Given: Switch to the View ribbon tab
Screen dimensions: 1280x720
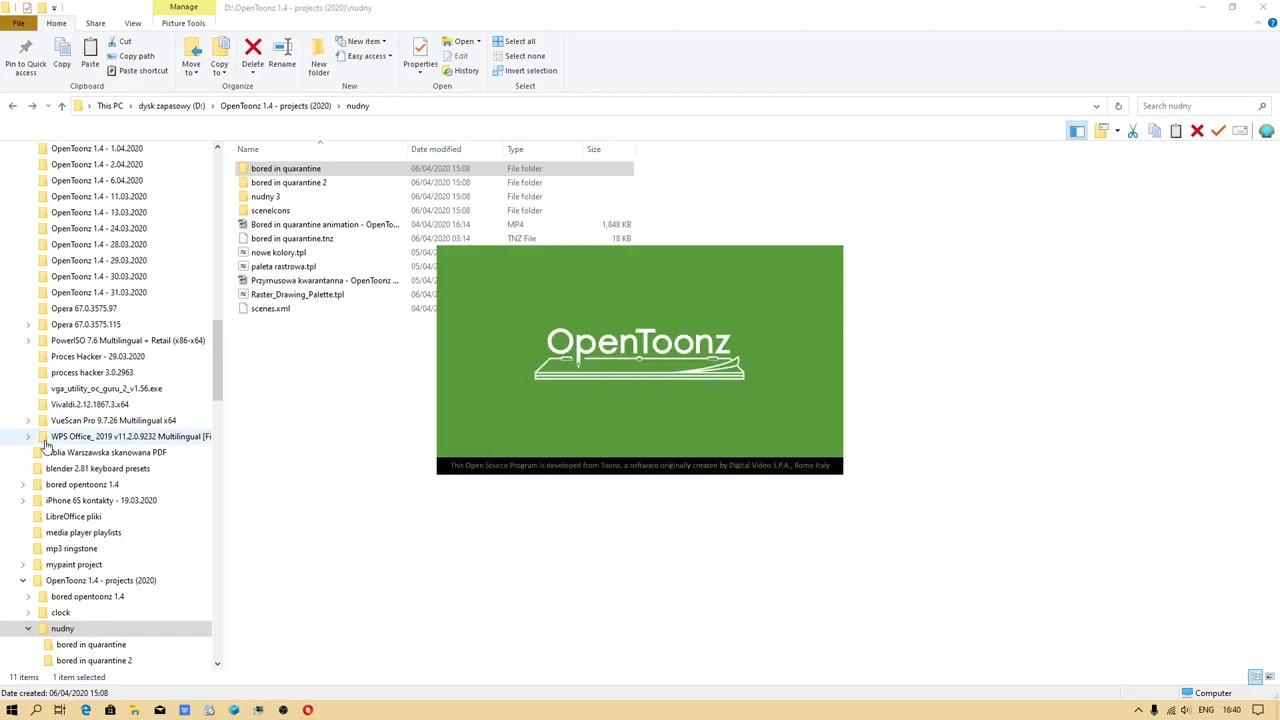Looking at the screenshot, I should (132, 23).
